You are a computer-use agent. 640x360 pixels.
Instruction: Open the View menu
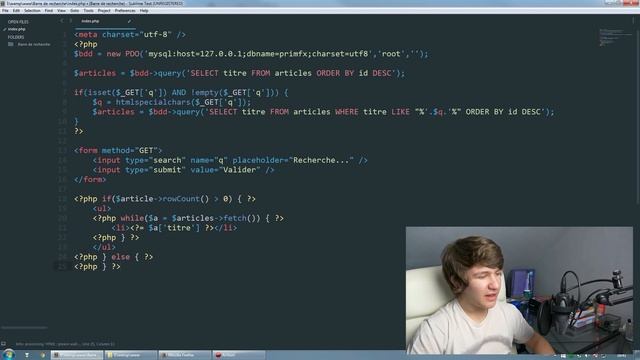(61, 11)
